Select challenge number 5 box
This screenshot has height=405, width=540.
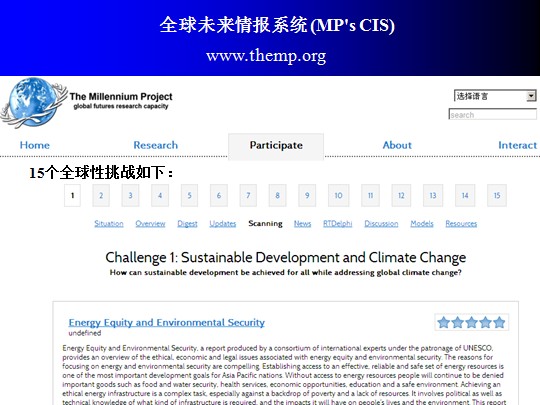(x=189, y=195)
